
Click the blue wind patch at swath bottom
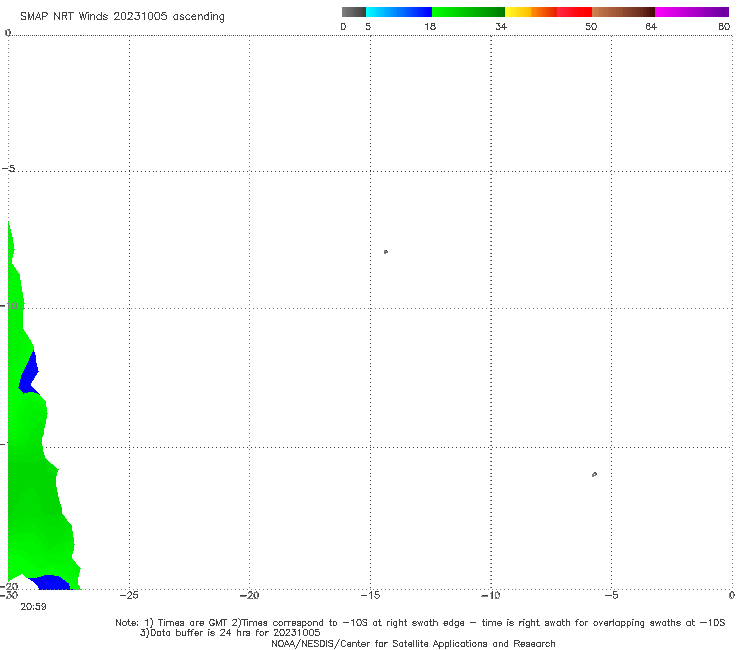pos(50,582)
